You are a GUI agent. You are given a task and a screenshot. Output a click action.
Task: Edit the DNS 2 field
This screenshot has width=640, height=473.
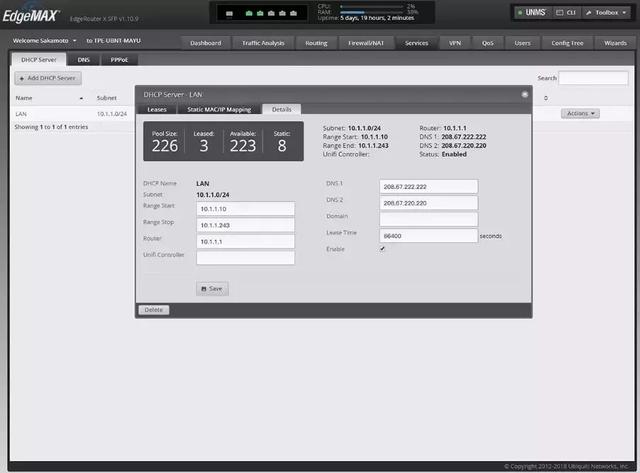[429, 203]
